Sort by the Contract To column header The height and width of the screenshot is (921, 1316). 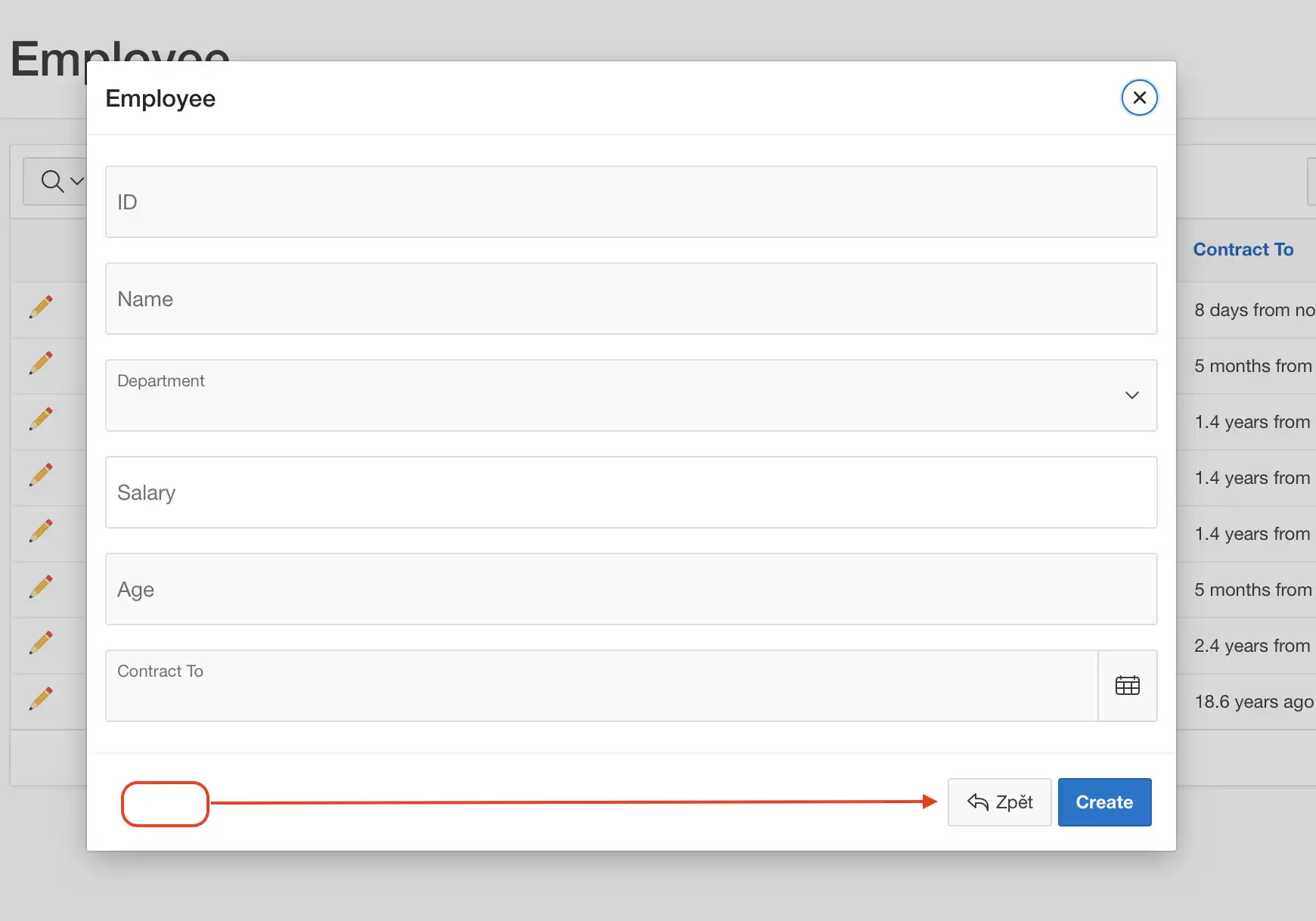[1243, 250]
